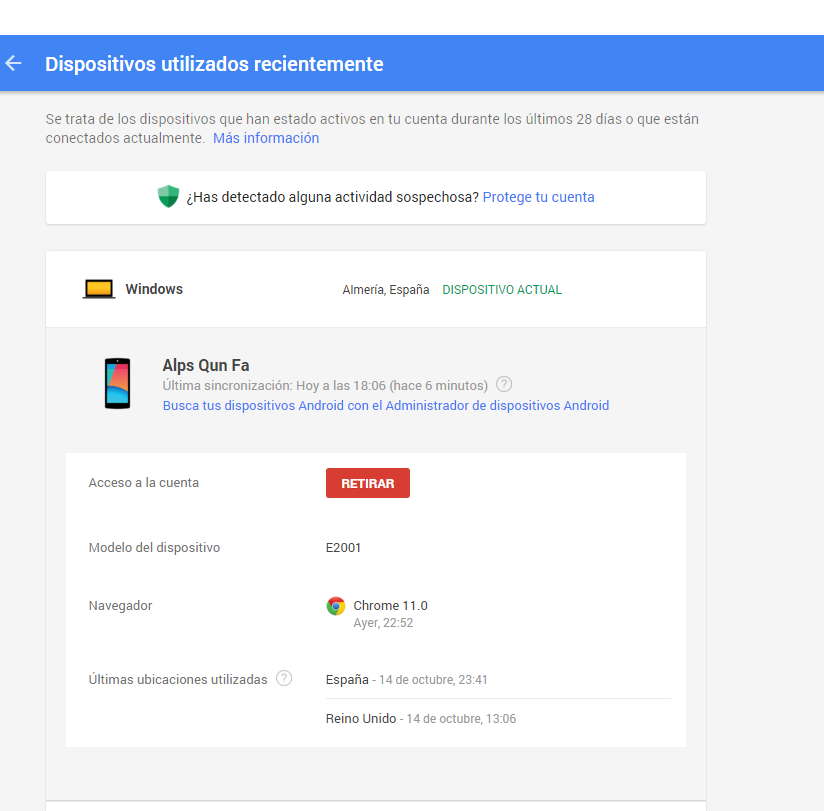Click the Chrome 11.0 browser name

(390, 606)
